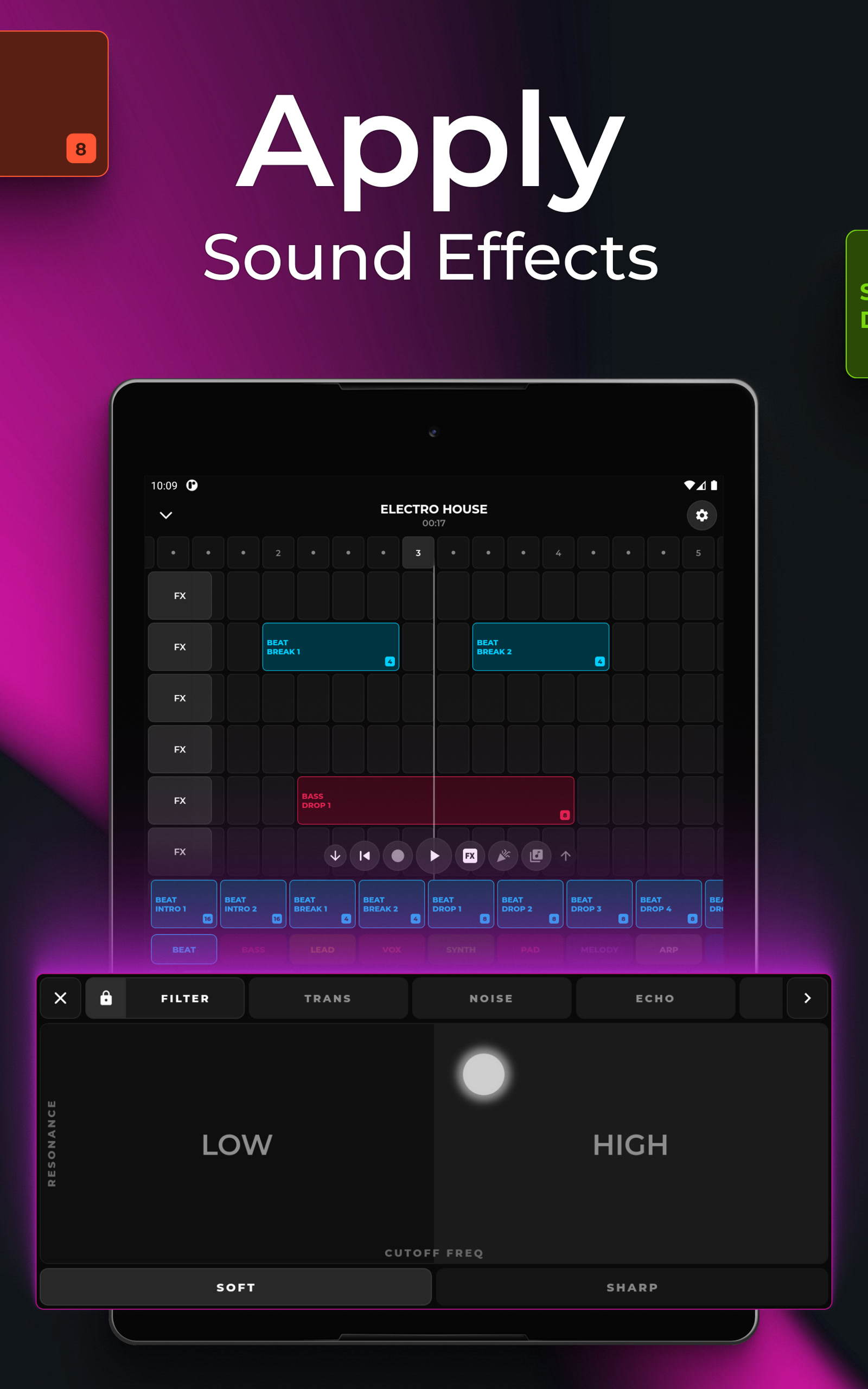Select the SHARP filter mode
Image resolution: width=868 pixels, height=1389 pixels.
click(631, 1287)
